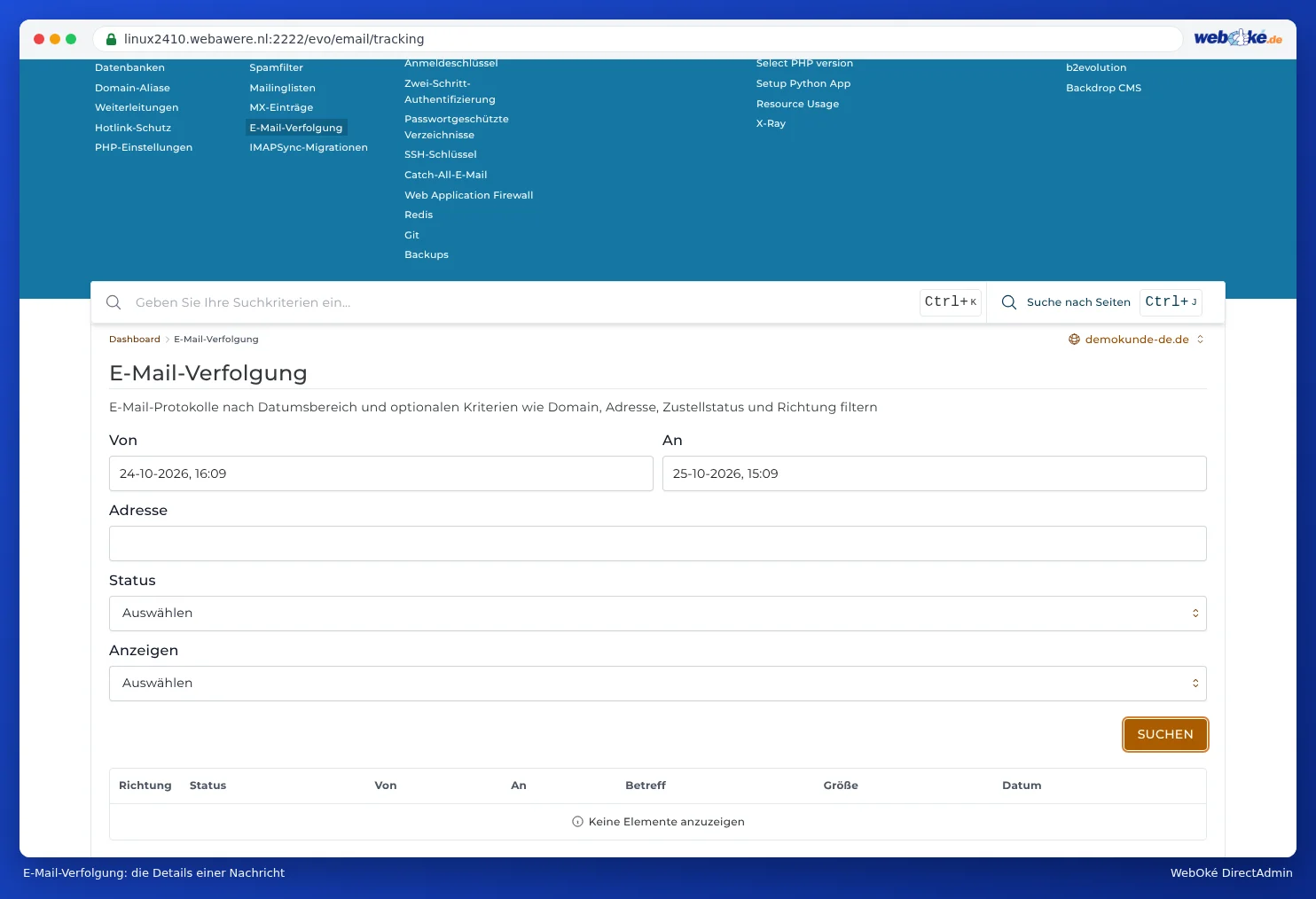The image size is (1316, 899).
Task: Click the Suchkriterien search input
Action: click(x=523, y=302)
